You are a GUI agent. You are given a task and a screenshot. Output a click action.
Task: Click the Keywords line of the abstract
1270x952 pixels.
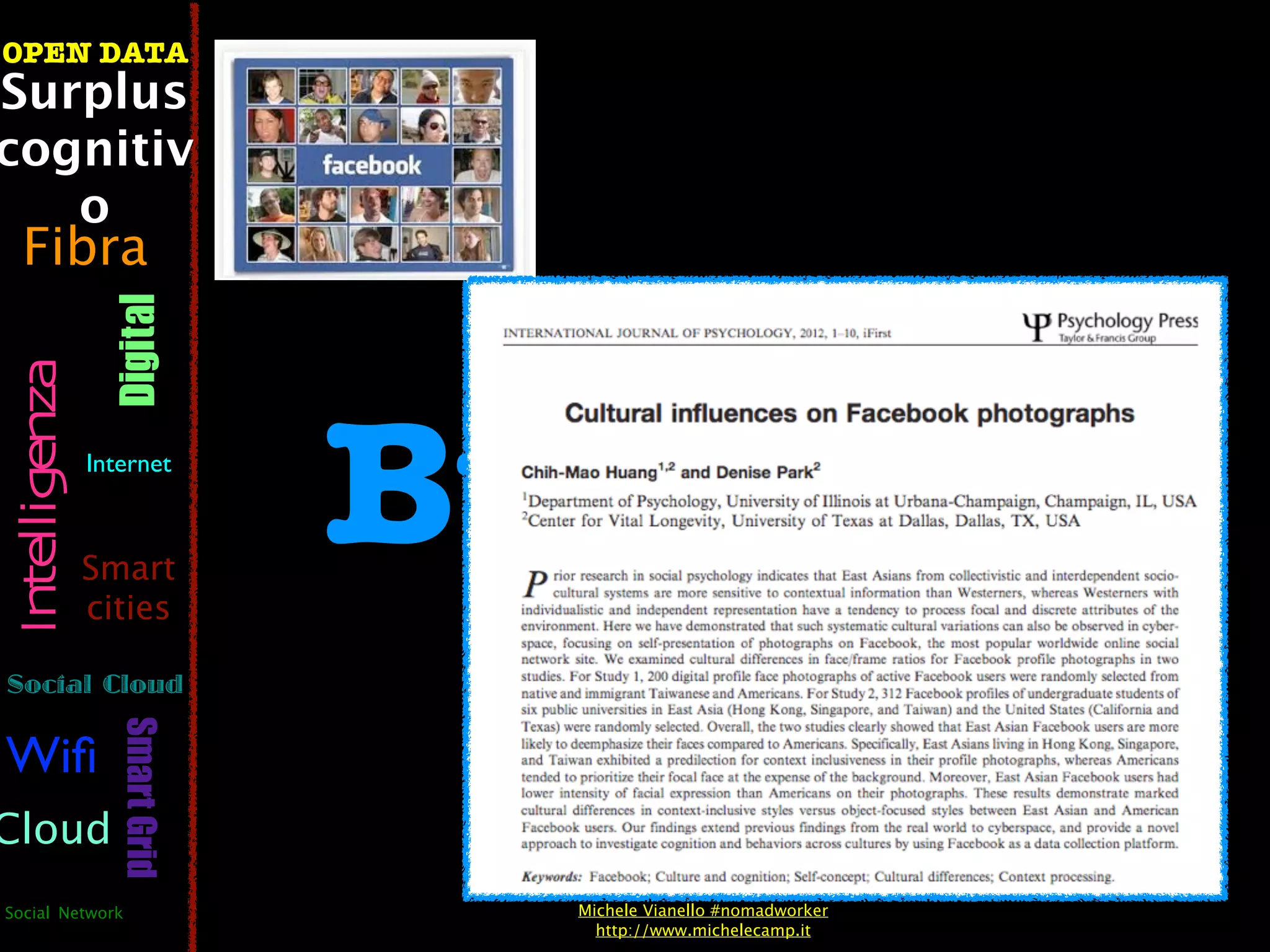[817, 876]
